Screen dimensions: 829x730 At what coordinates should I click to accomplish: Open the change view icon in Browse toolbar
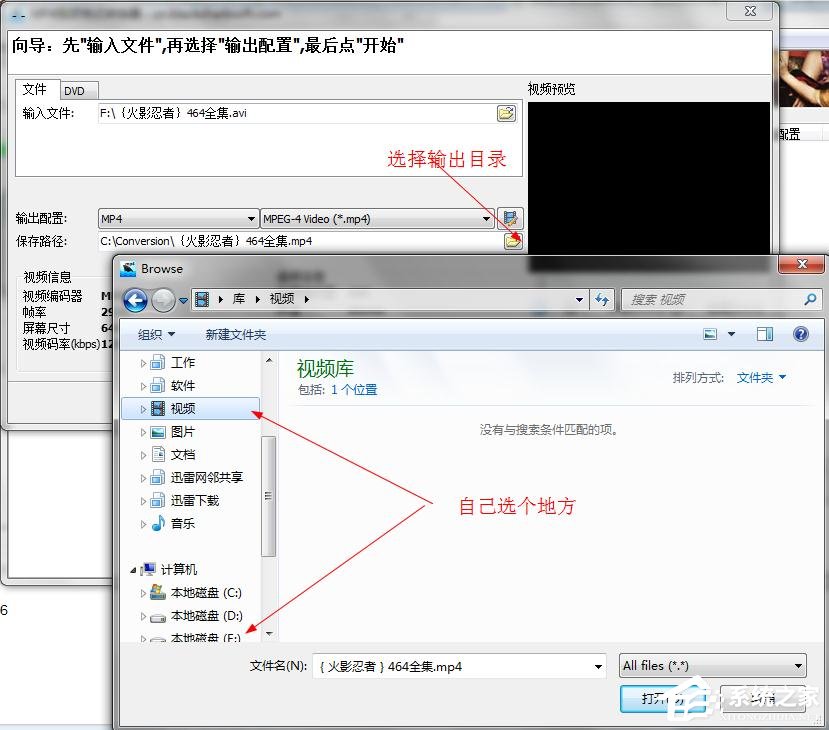(709, 334)
